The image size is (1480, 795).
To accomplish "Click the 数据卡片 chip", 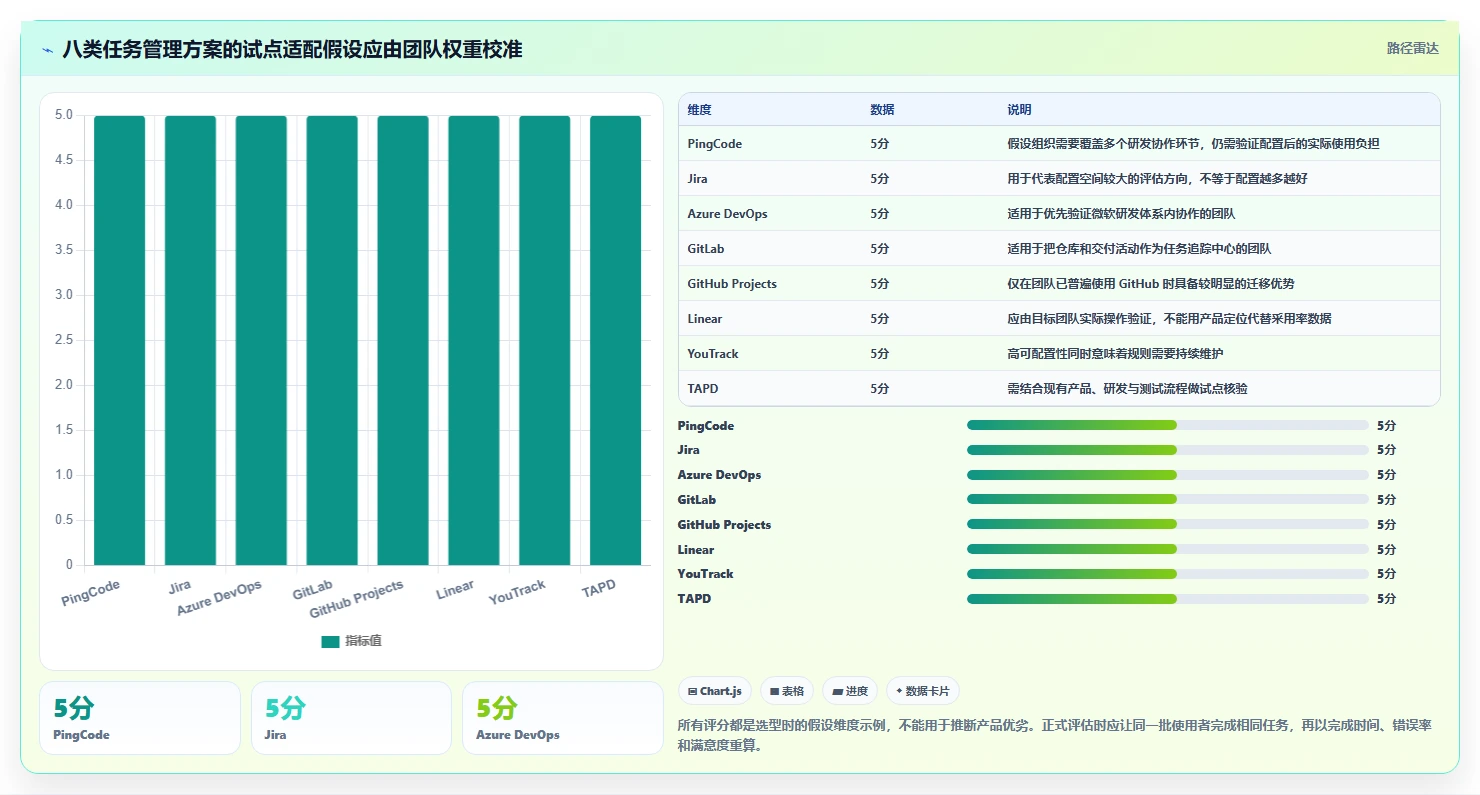I will pyautogui.click(x=923, y=691).
